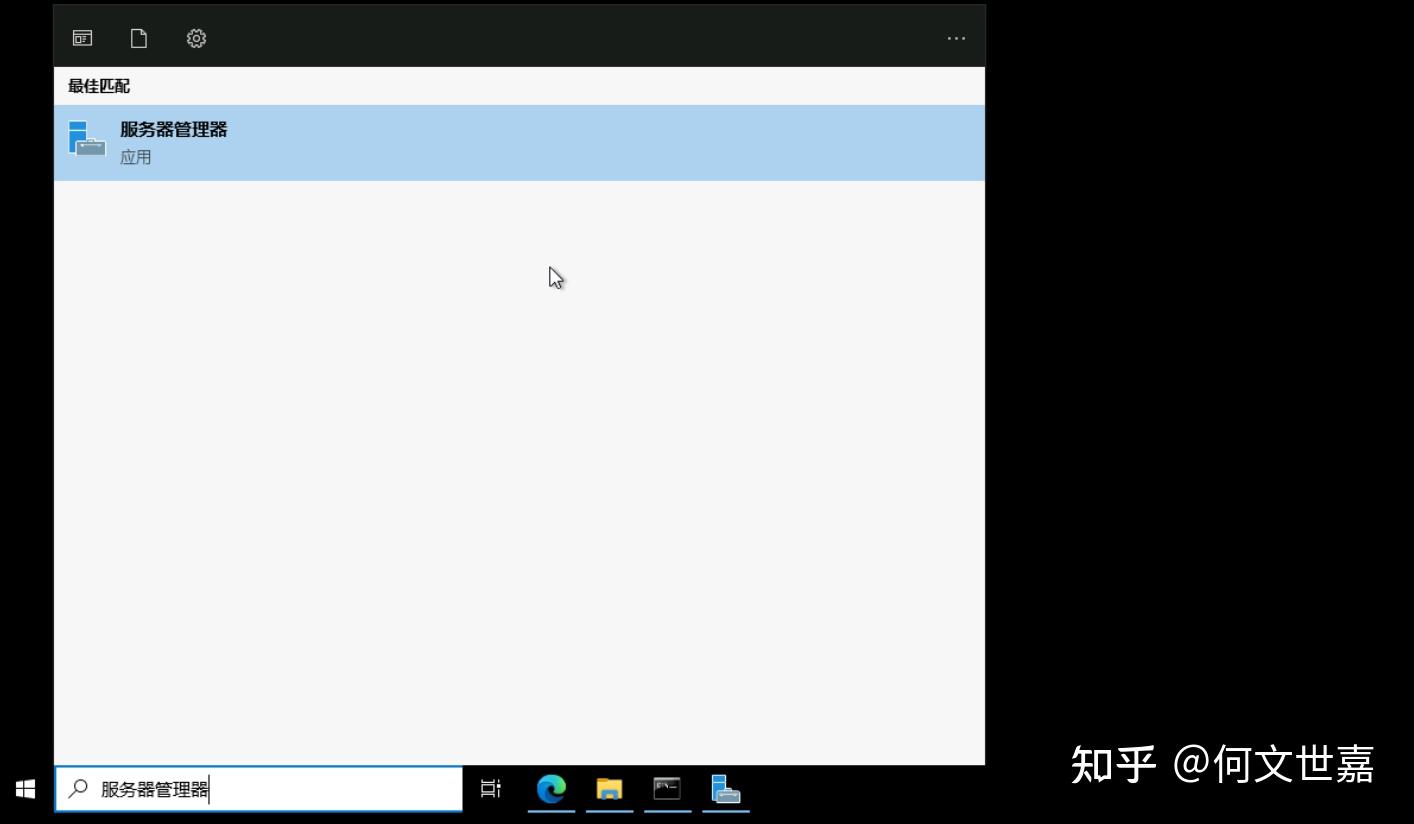Click the 应用 label under the result title
Image resolution: width=1414 pixels, height=824 pixels.
coord(136,157)
